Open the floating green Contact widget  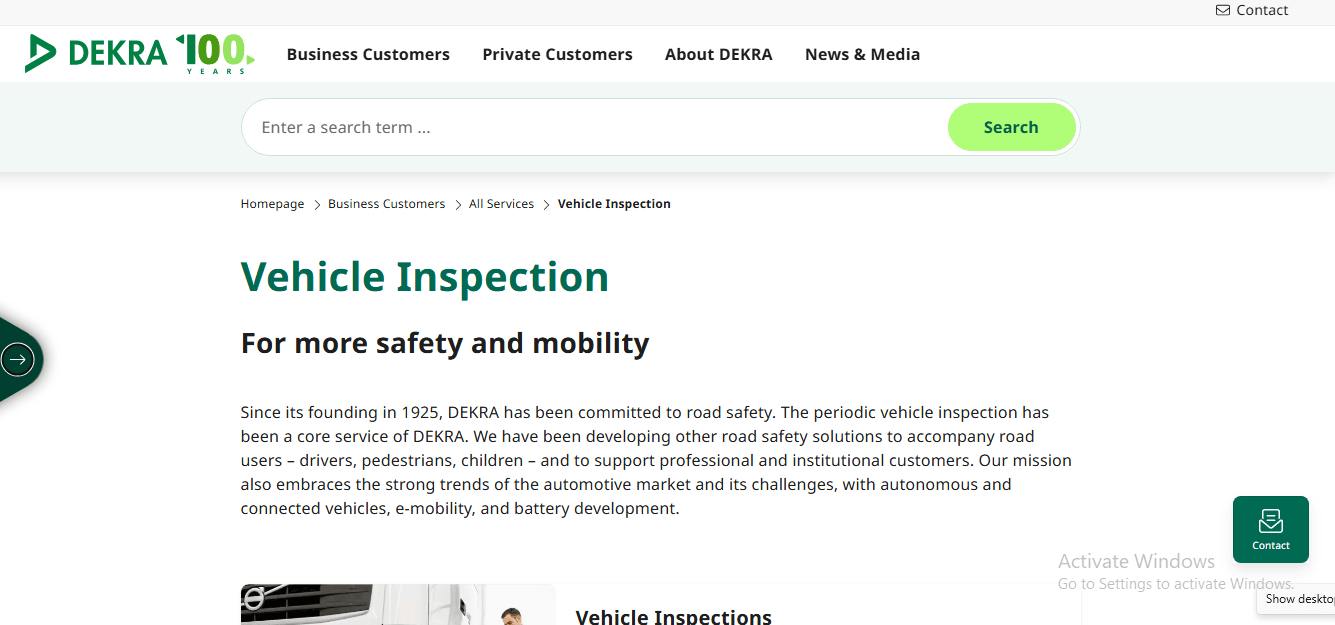1270,529
